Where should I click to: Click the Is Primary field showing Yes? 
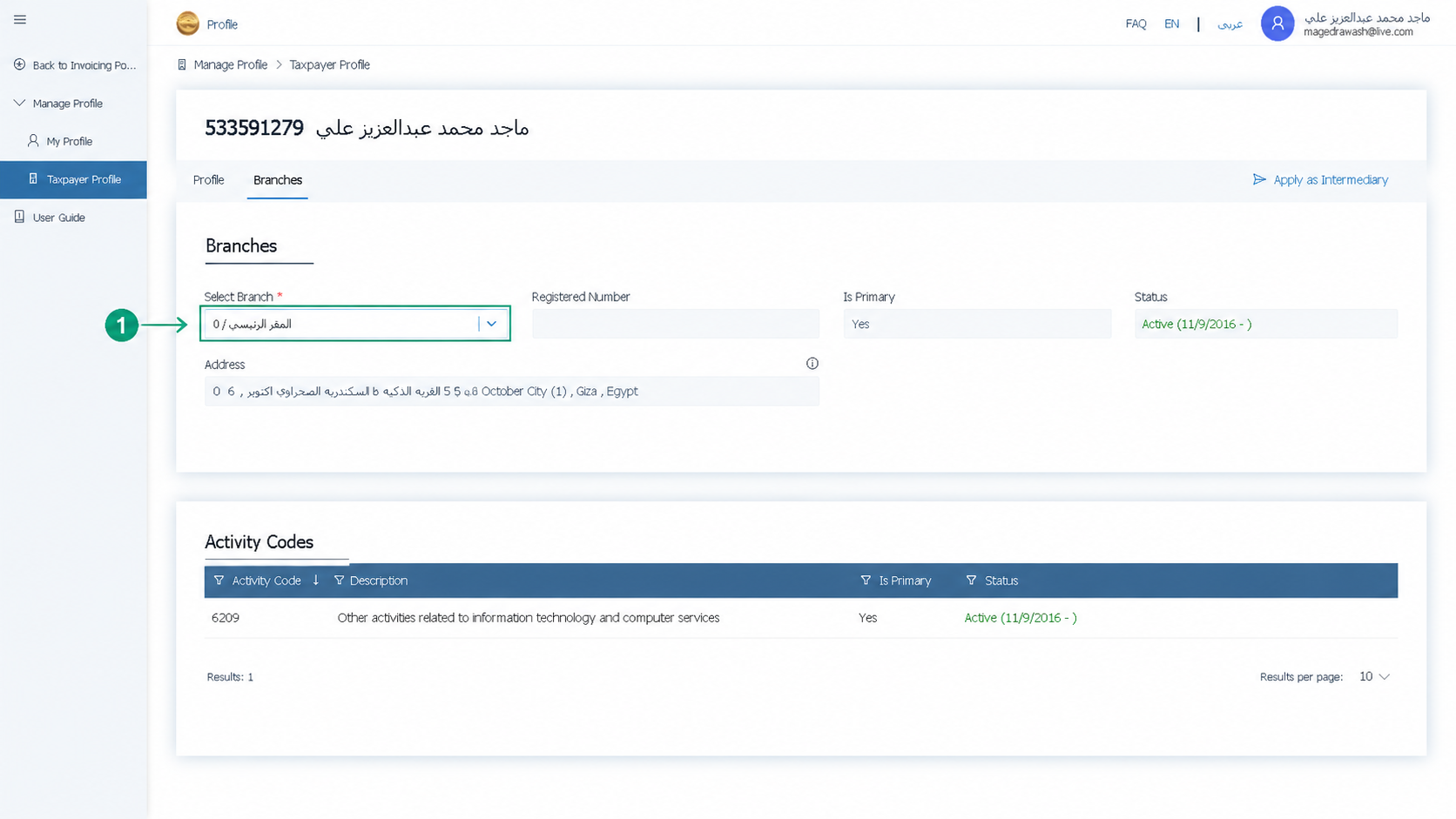tap(977, 324)
